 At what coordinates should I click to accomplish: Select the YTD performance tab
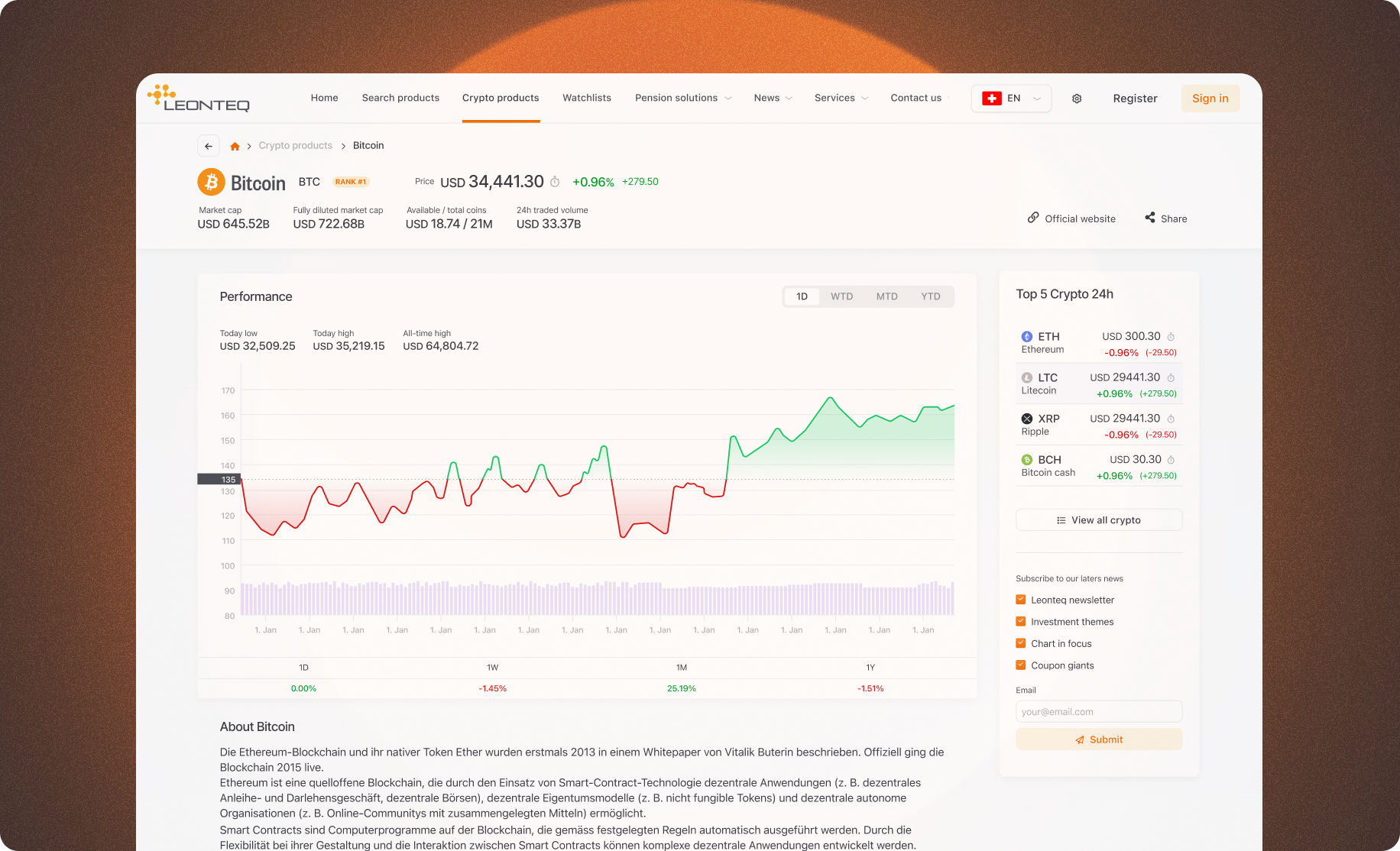pos(930,296)
